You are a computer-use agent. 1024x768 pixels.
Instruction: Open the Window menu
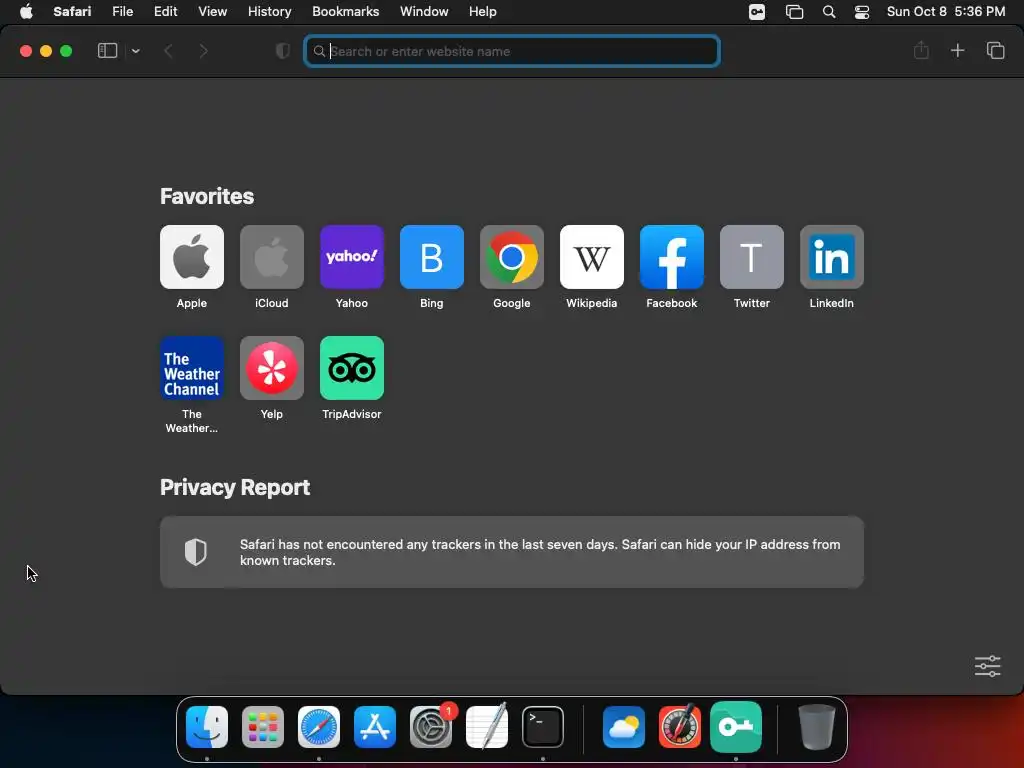click(x=424, y=11)
